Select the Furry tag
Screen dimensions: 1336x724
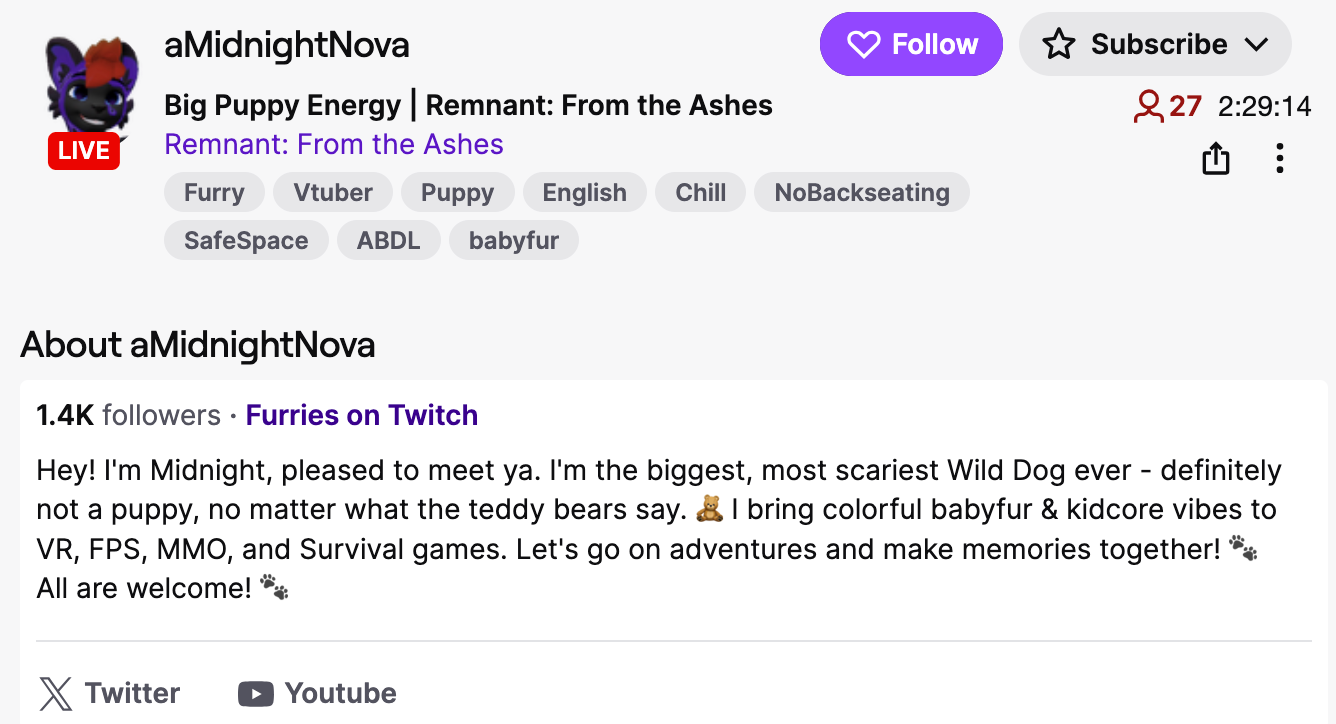pos(214,193)
